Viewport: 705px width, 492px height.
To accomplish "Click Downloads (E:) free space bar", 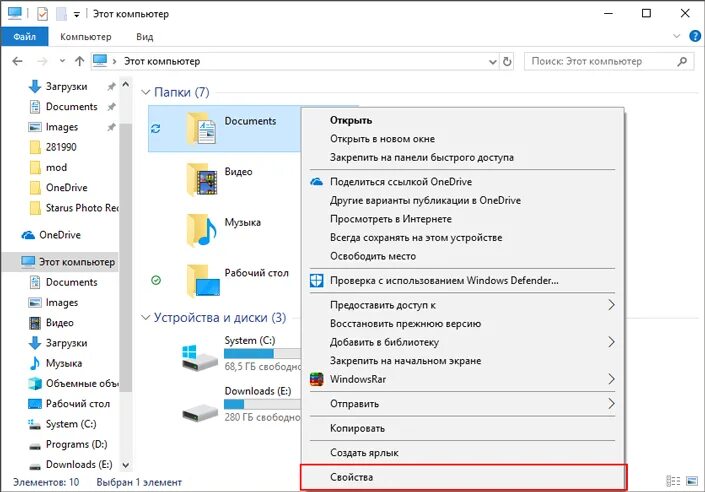I will [x=263, y=404].
